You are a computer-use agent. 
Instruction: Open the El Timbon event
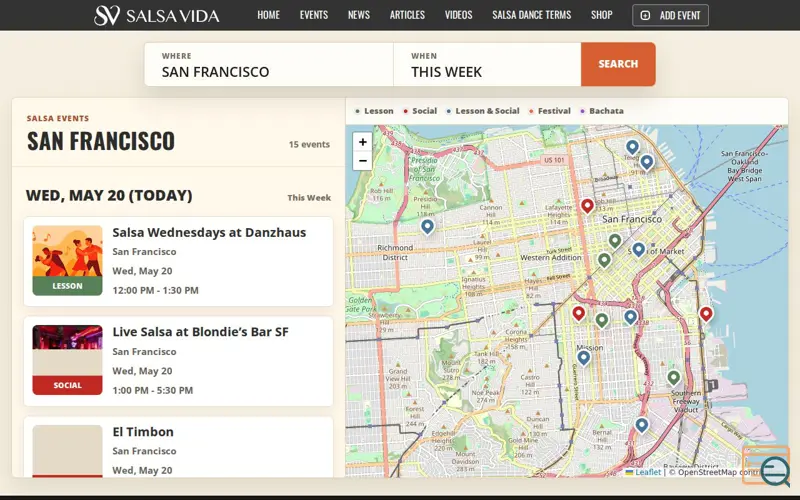click(143, 432)
